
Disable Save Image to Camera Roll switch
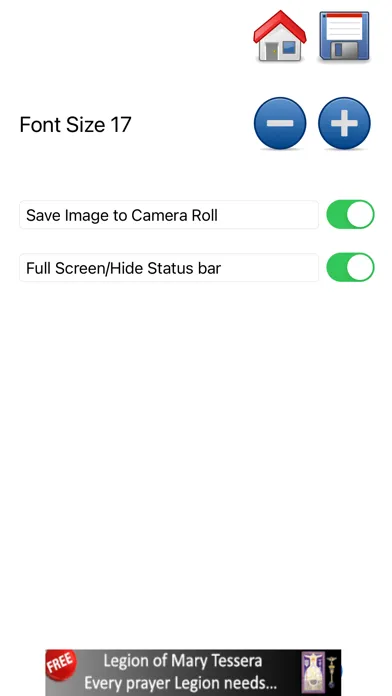pyautogui.click(x=350, y=214)
